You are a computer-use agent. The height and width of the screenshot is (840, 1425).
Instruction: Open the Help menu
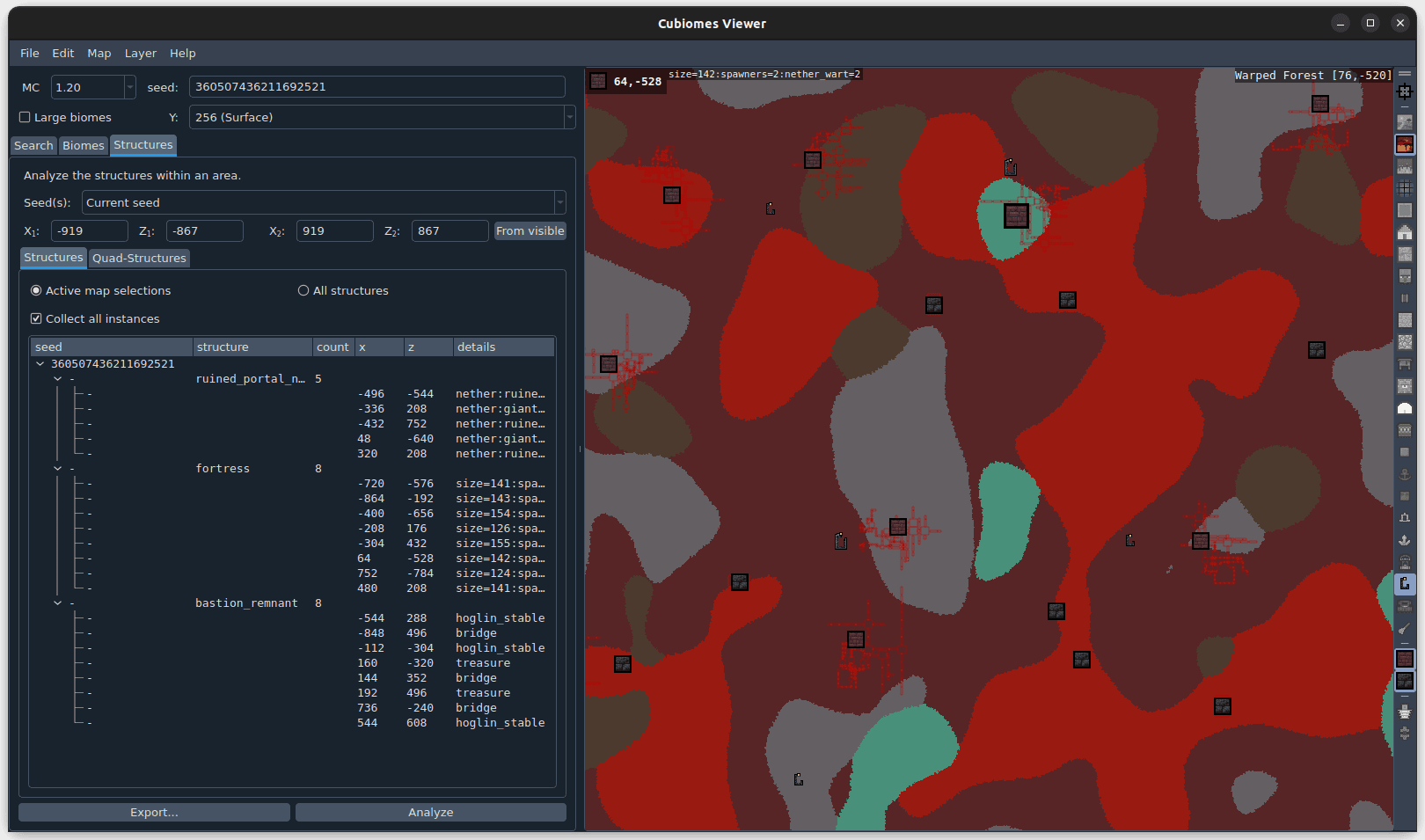click(183, 53)
